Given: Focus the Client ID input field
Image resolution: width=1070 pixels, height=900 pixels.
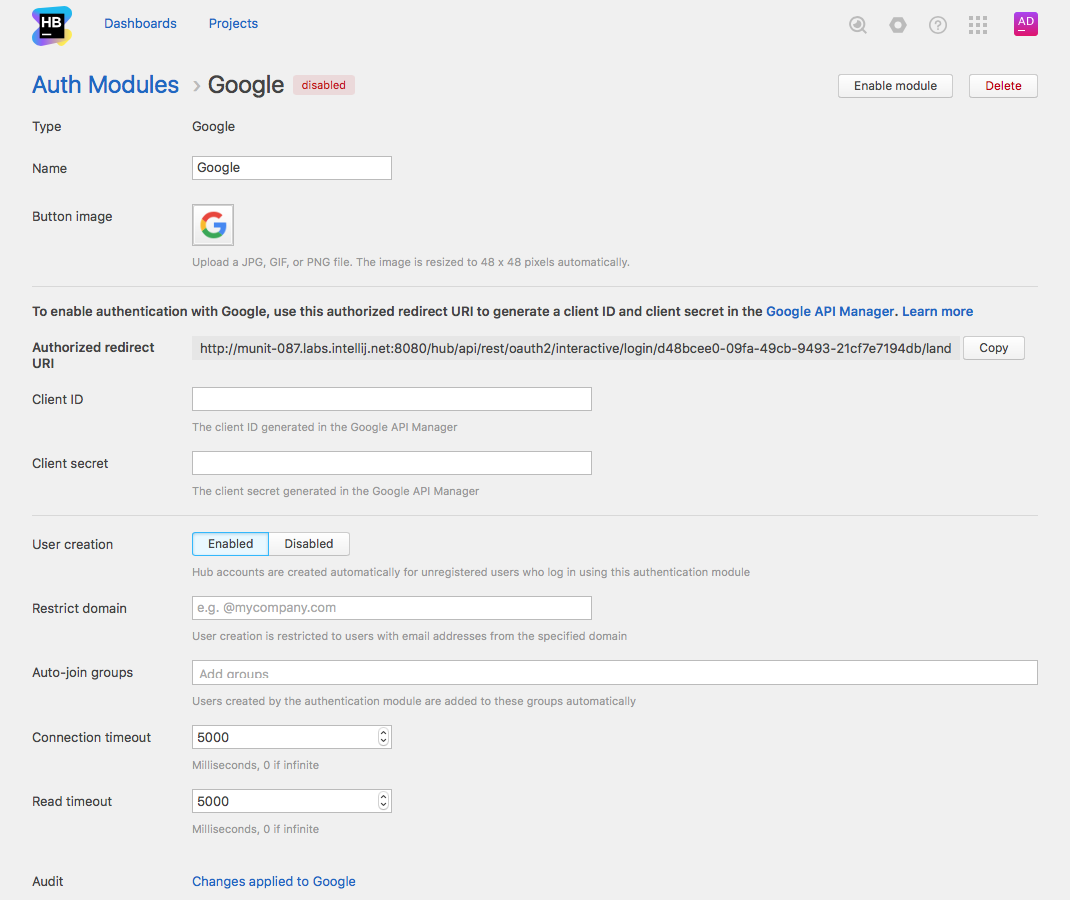Looking at the screenshot, I should pos(392,399).
